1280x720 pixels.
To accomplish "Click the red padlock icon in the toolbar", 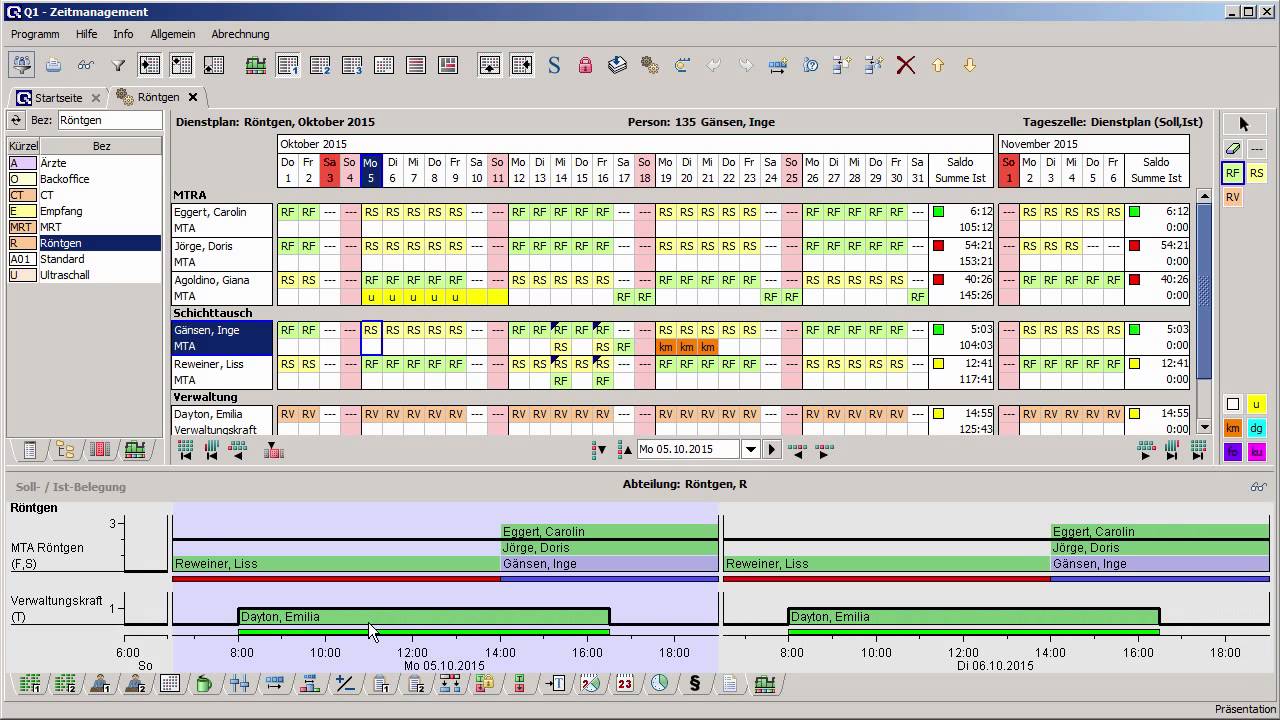I will (586, 65).
